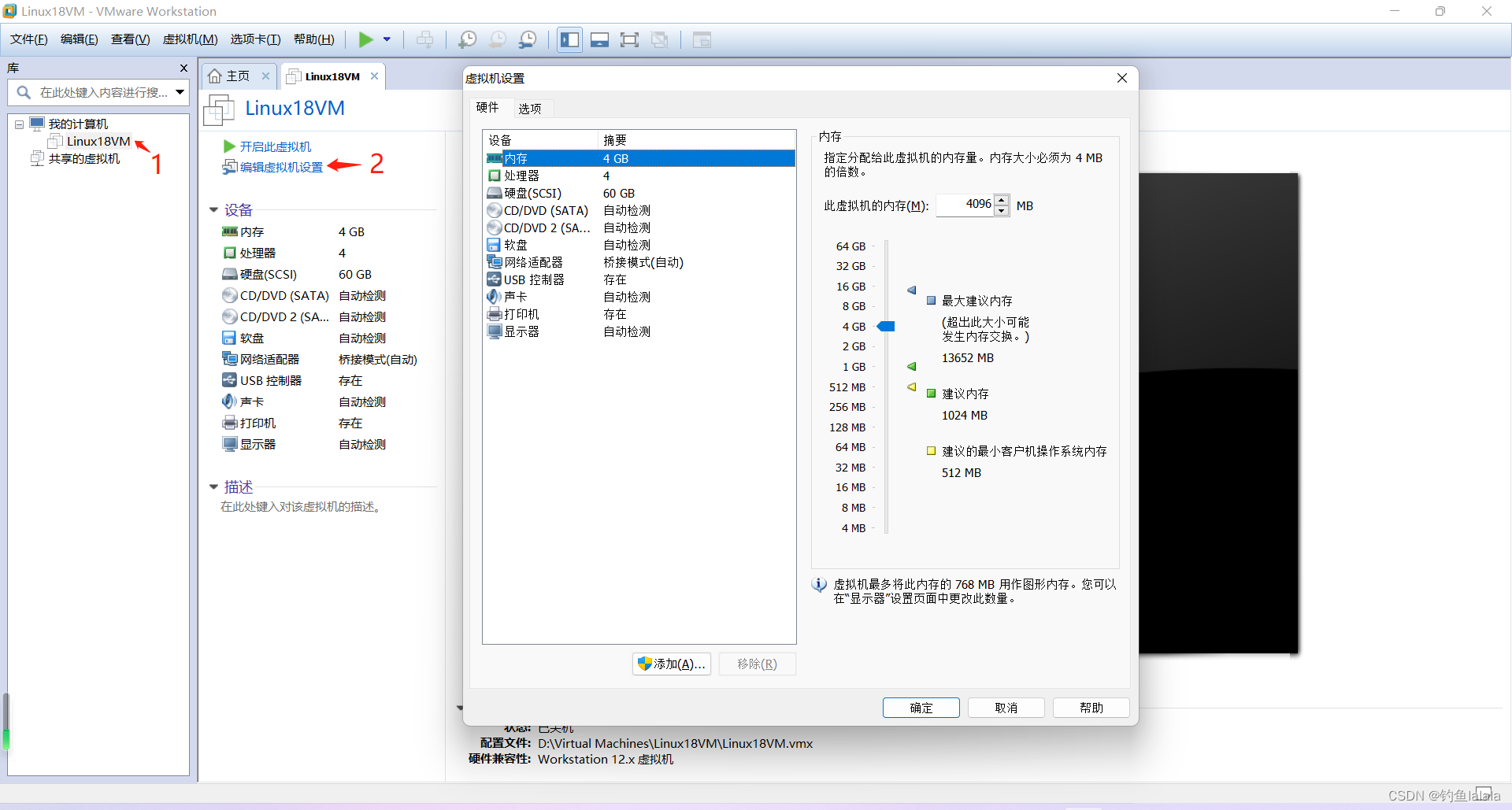The image size is (1512, 810).
Task: Click the revert to snapshot icon
Action: pos(497,39)
